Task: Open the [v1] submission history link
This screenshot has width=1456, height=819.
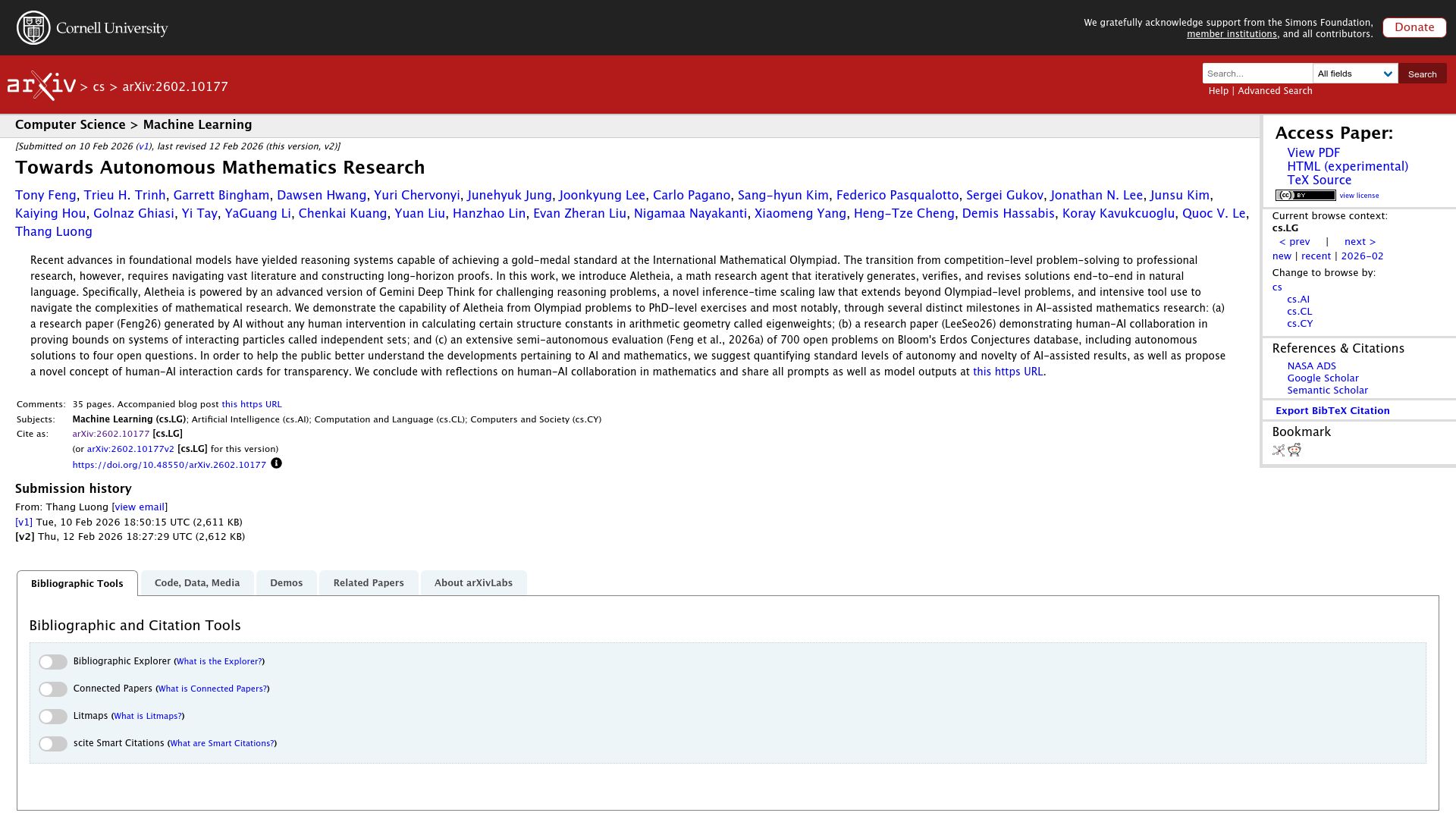Action: click(x=24, y=522)
